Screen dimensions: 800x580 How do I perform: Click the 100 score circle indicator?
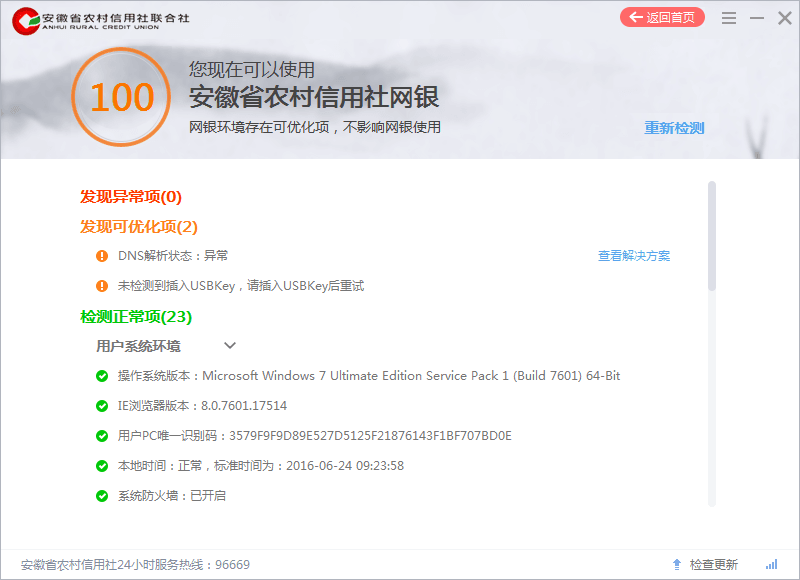[x=121, y=97]
